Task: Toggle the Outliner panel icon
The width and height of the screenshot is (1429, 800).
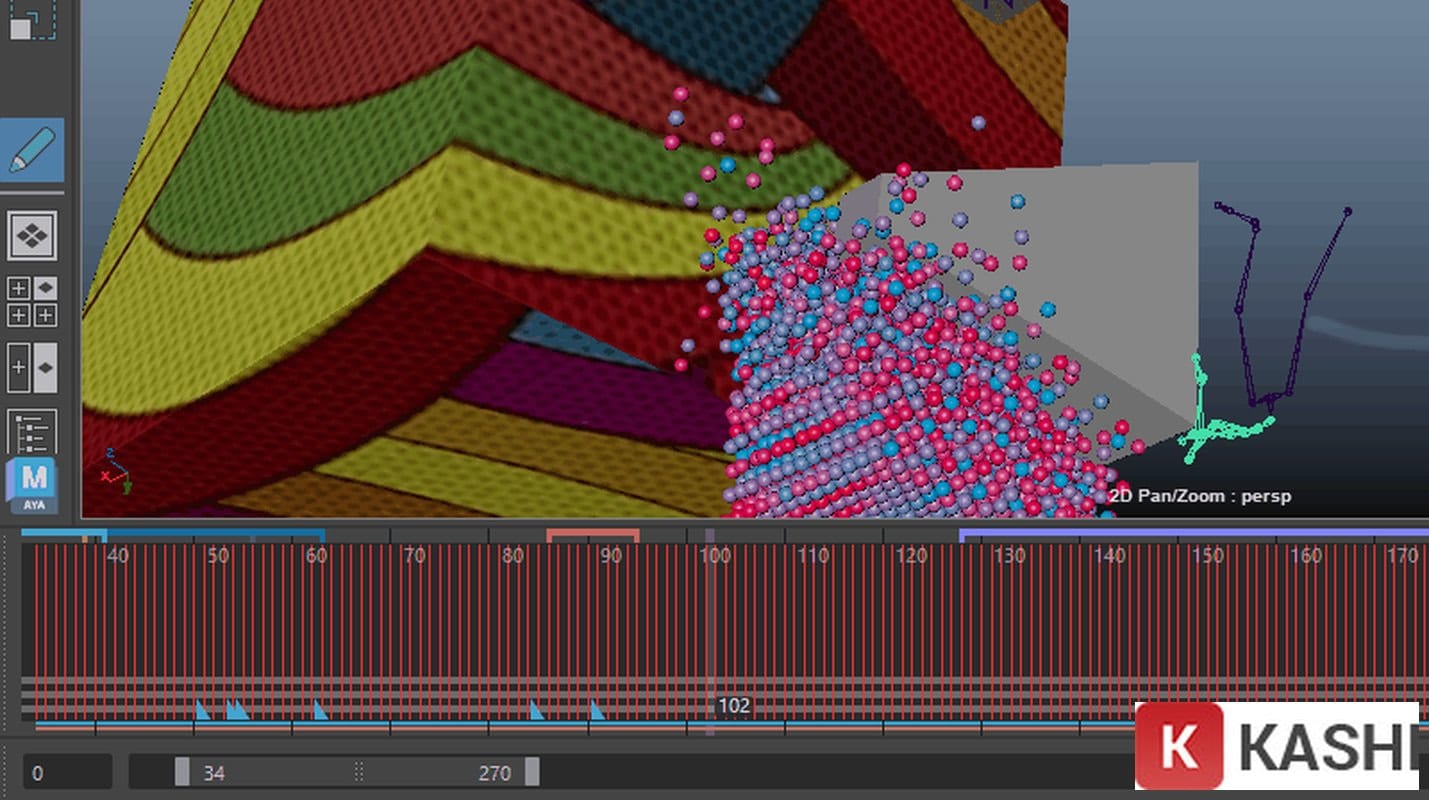Action: 32,431
